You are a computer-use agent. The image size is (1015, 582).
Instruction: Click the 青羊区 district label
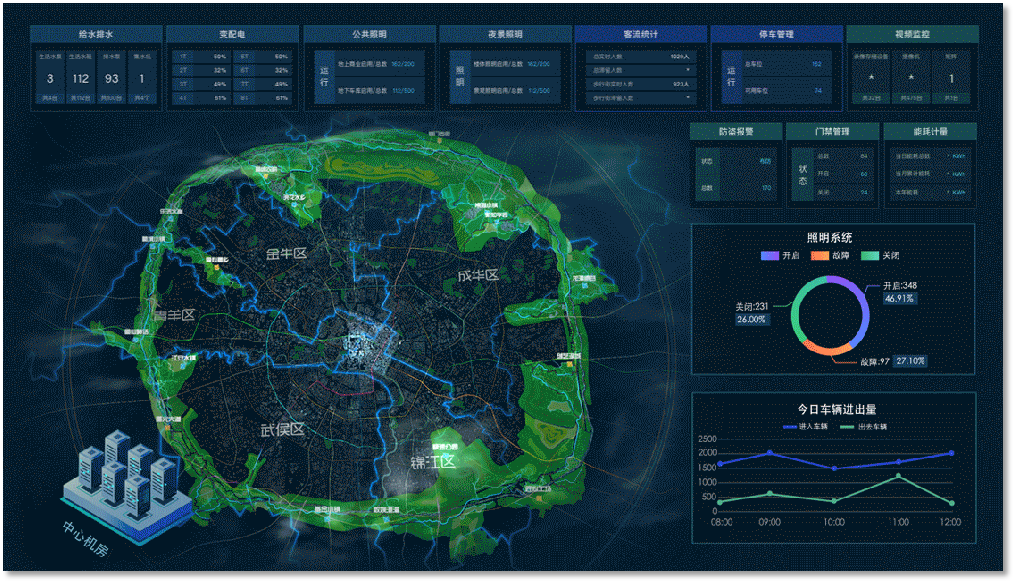[173, 315]
